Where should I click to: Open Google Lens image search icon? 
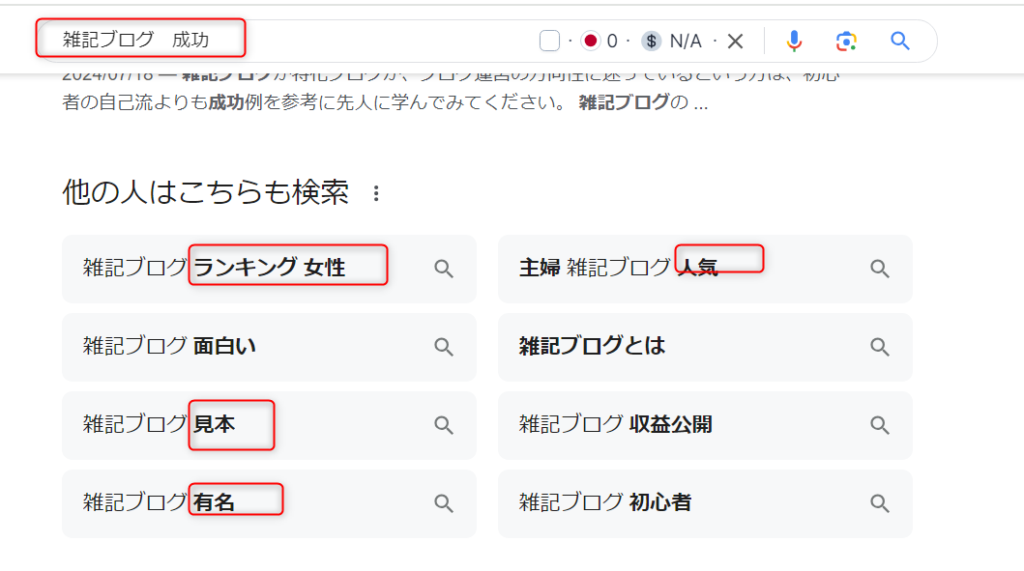[x=846, y=41]
